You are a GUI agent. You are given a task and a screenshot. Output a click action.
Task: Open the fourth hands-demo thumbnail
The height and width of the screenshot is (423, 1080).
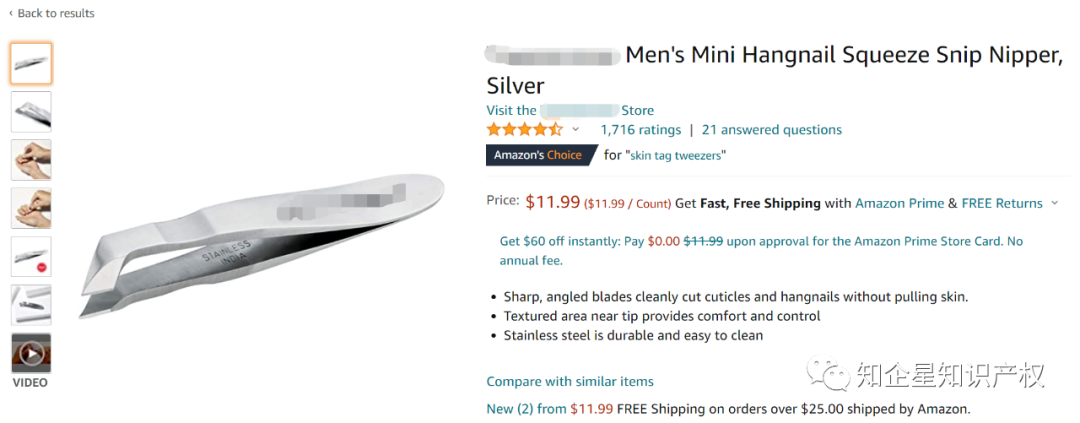pos(31,208)
